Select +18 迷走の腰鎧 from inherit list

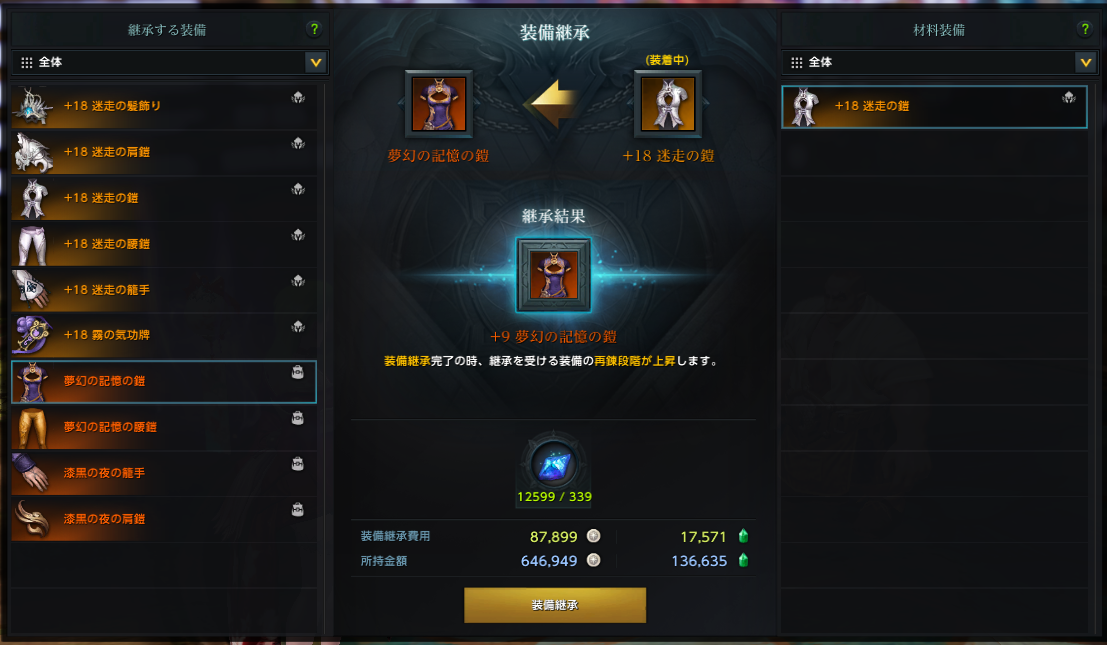click(x=164, y=244)
